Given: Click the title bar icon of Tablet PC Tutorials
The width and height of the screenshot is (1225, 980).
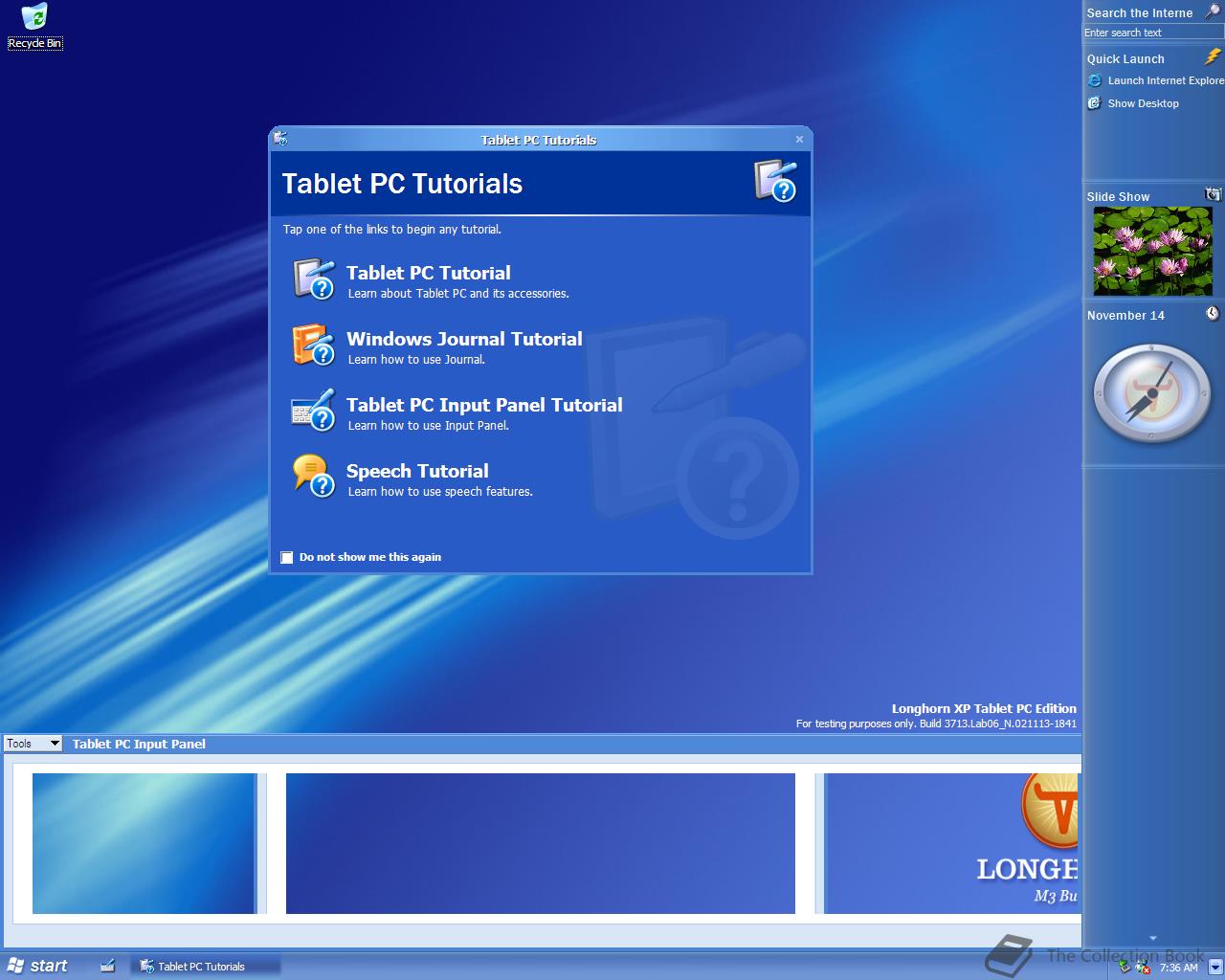Looking at the screenshot, I should (x=280, y=139).
